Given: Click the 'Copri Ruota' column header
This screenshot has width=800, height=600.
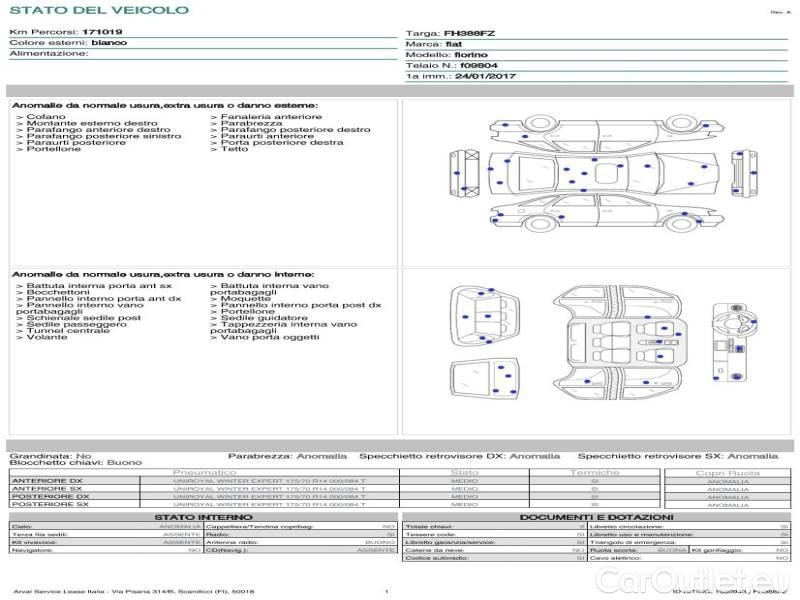Looking at the screenshot, I should point(728,473).
